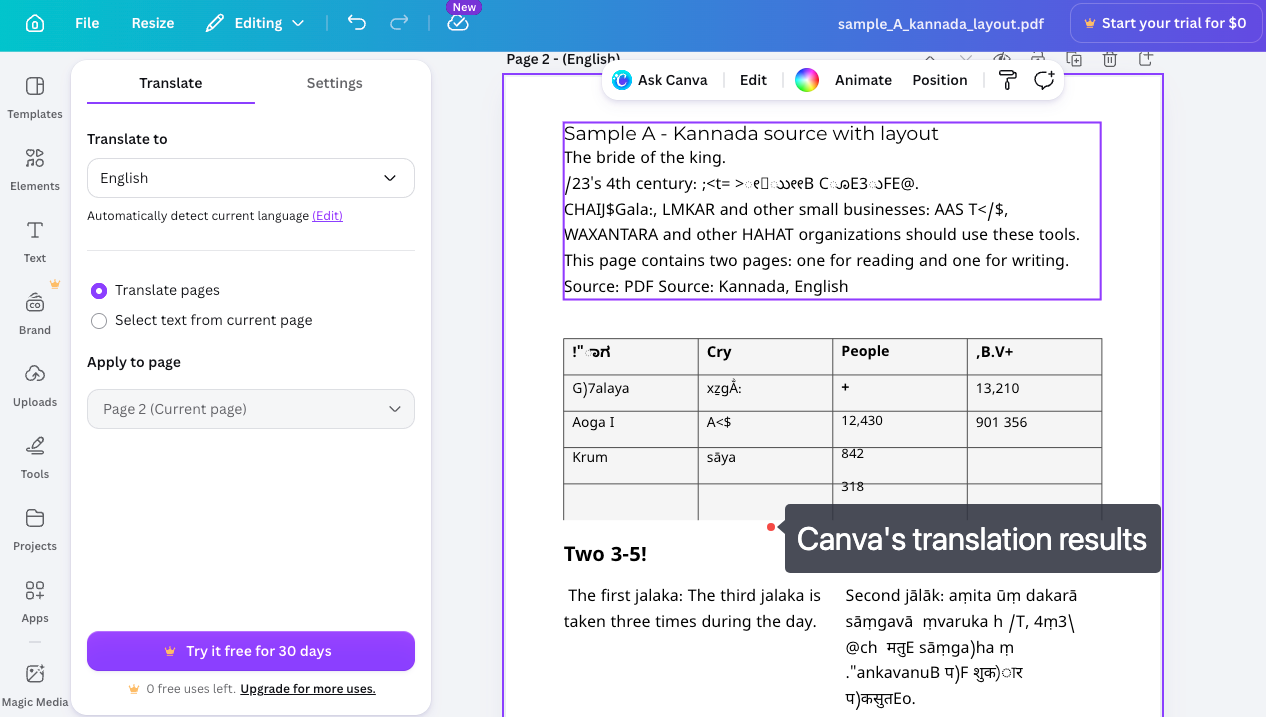Click table cell sāya

click(721, 457)
